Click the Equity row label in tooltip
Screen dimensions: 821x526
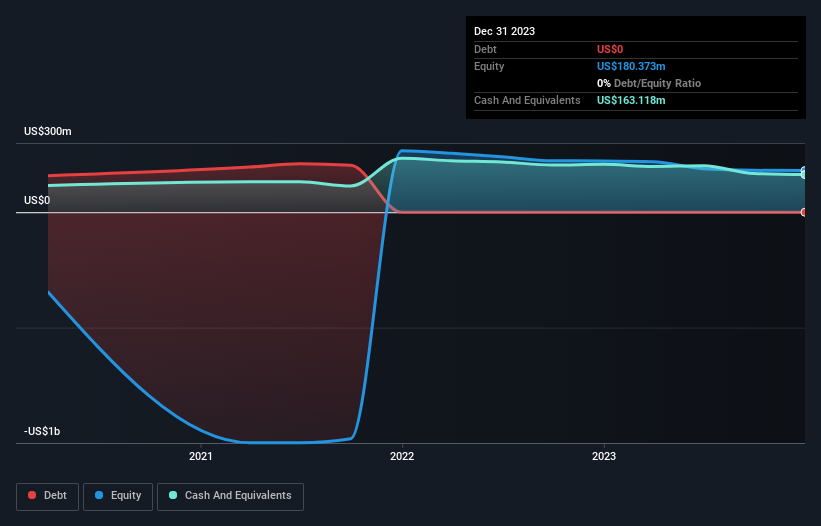pos(489,66)
